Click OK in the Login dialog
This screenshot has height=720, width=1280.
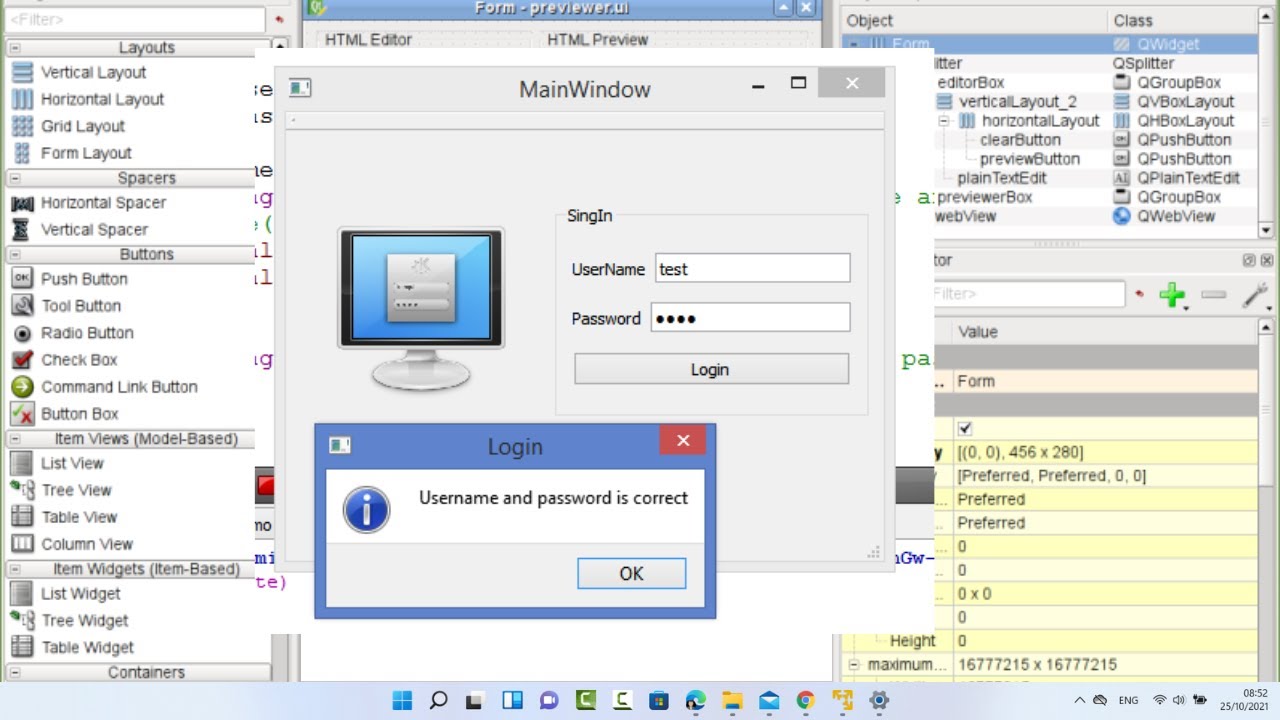pyautogui.click(x=631, y=573)
